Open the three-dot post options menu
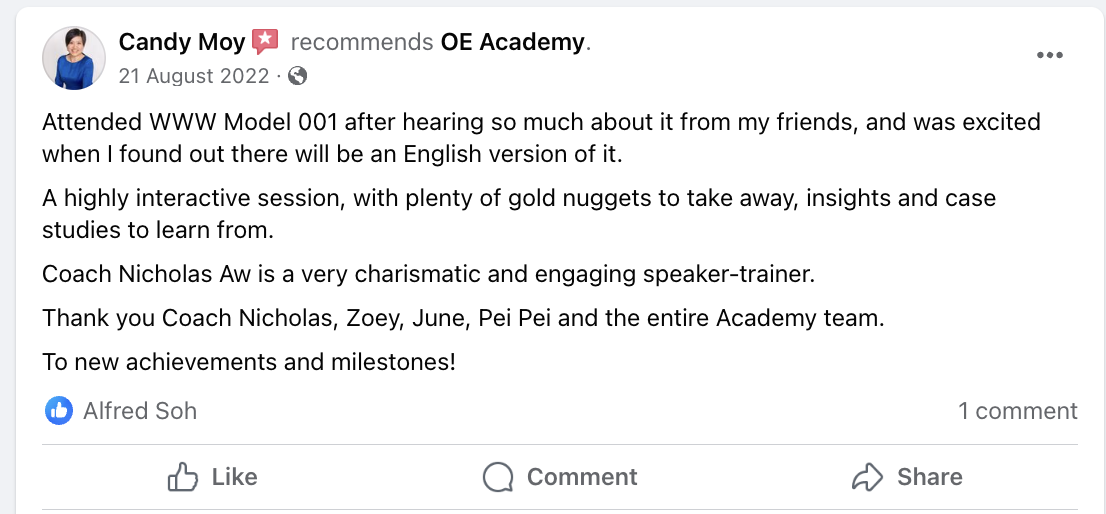 [x=1049, y=55]
